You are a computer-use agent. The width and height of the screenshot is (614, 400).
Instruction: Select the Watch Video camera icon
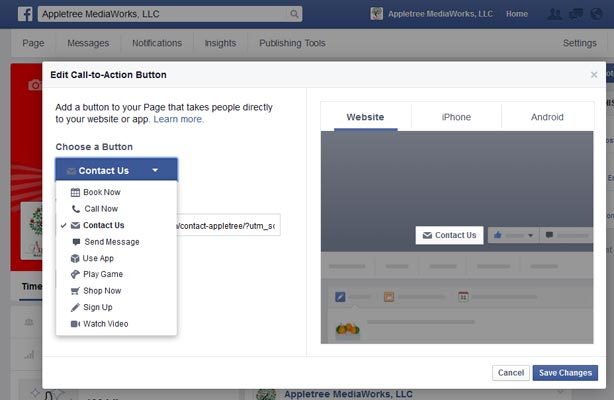coord(75,324)
